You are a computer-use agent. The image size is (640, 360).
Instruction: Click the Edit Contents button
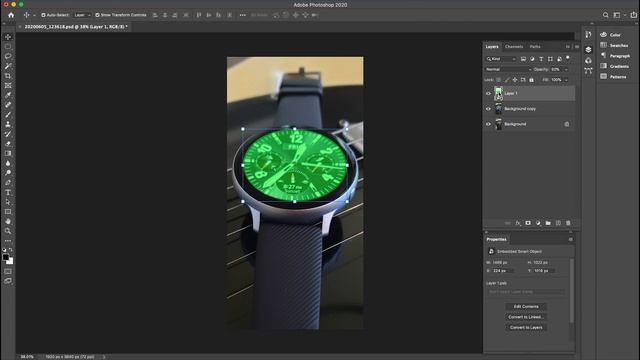(526, 307)
